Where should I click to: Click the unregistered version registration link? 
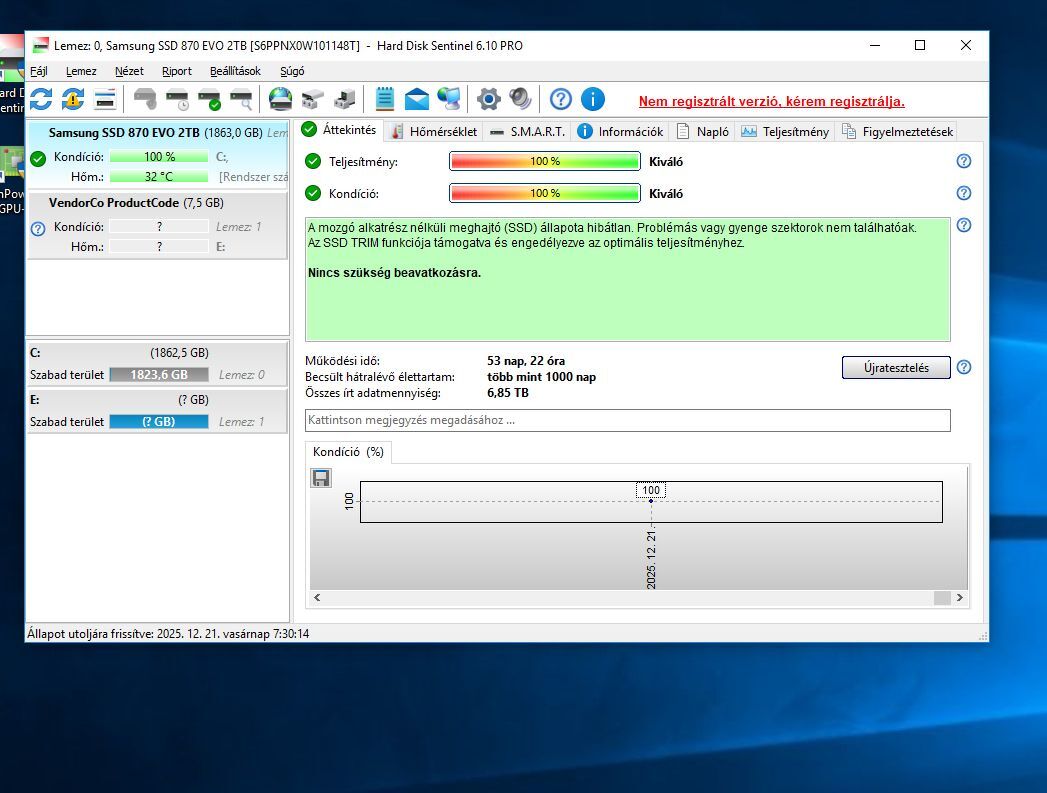pos(771,101)
